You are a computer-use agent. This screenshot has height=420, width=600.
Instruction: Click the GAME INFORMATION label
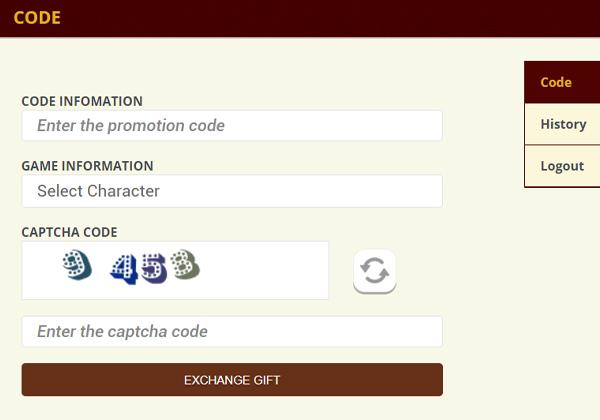click(x=87, y=166)
